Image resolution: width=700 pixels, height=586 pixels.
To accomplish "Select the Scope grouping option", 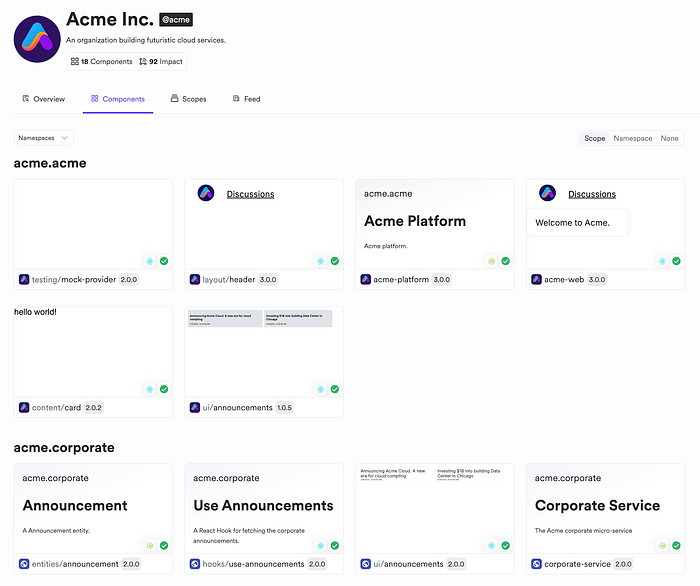I will coord(595,139).
